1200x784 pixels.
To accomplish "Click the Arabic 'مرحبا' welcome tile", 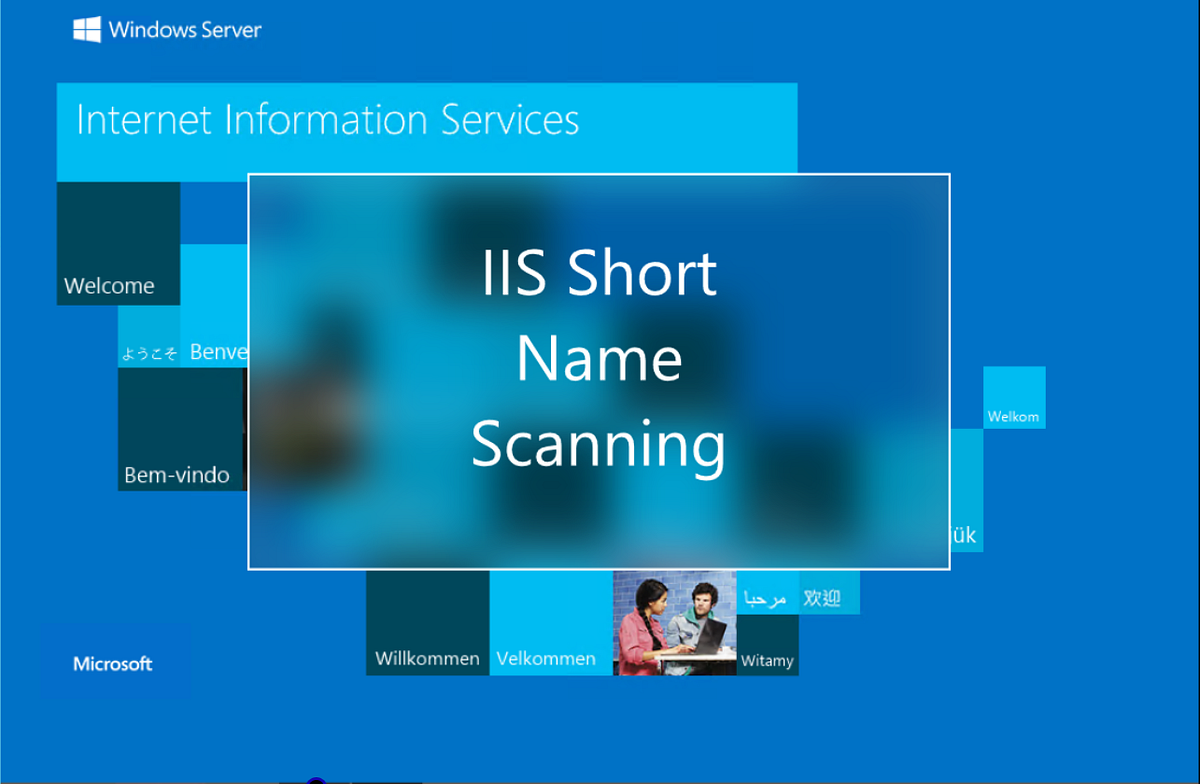I will pos(766,594).
